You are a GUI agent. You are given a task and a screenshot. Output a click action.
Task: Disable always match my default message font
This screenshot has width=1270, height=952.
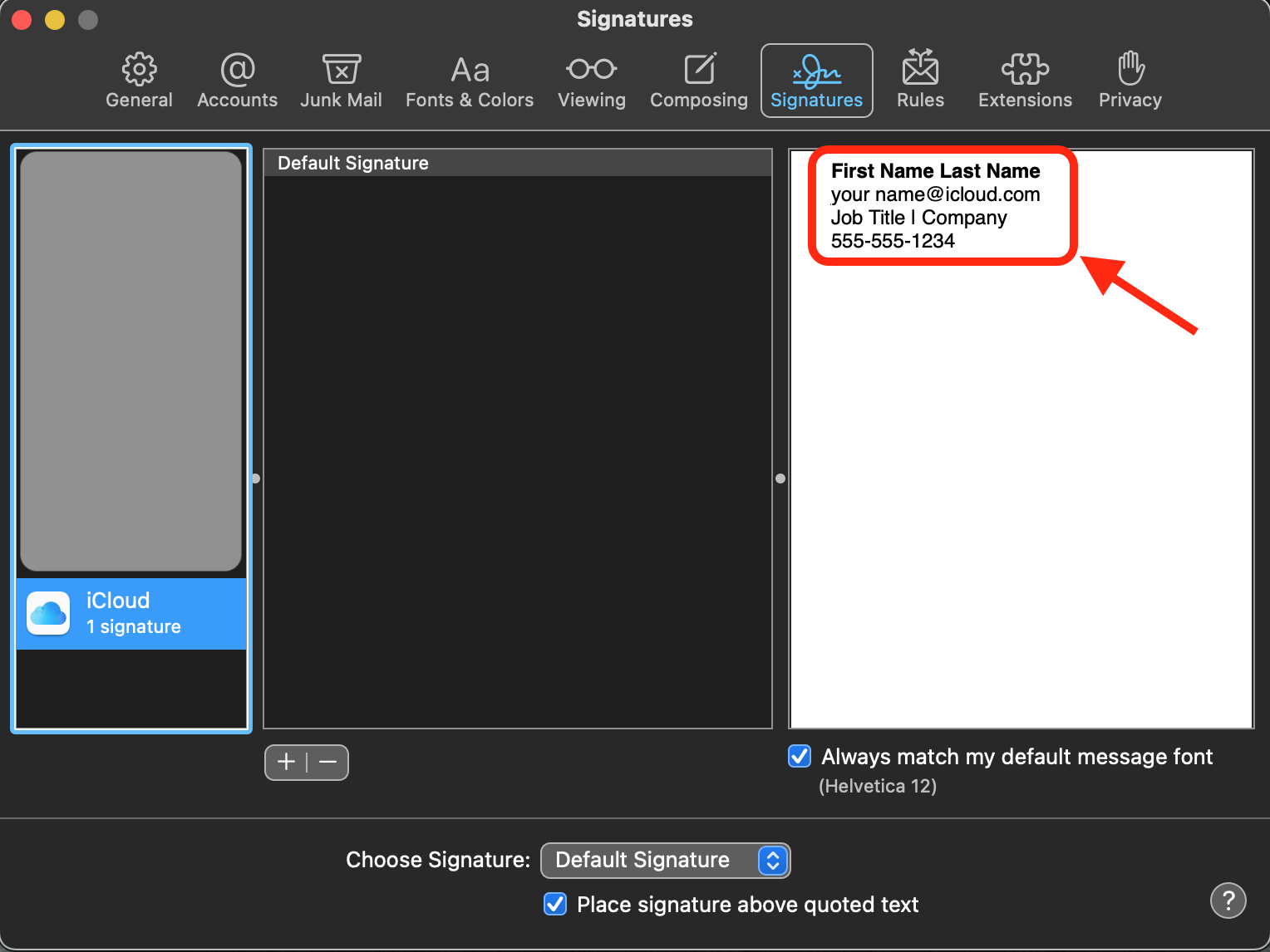(x=799, y=756)
